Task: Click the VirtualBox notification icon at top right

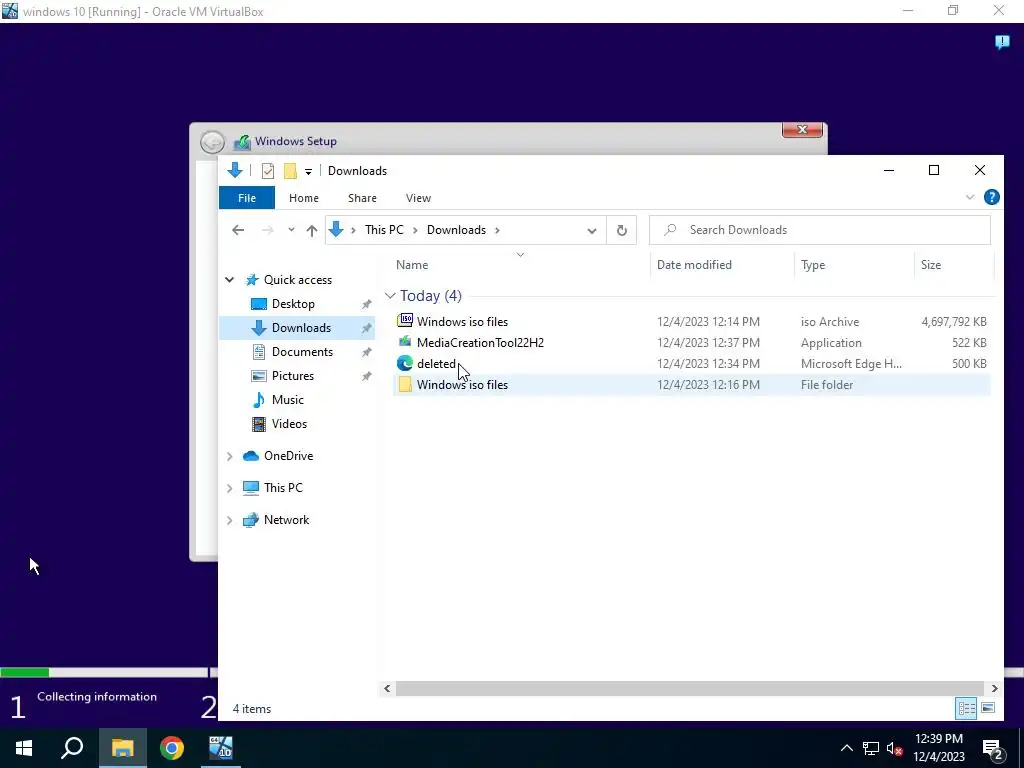Action: coord(1002,42)
